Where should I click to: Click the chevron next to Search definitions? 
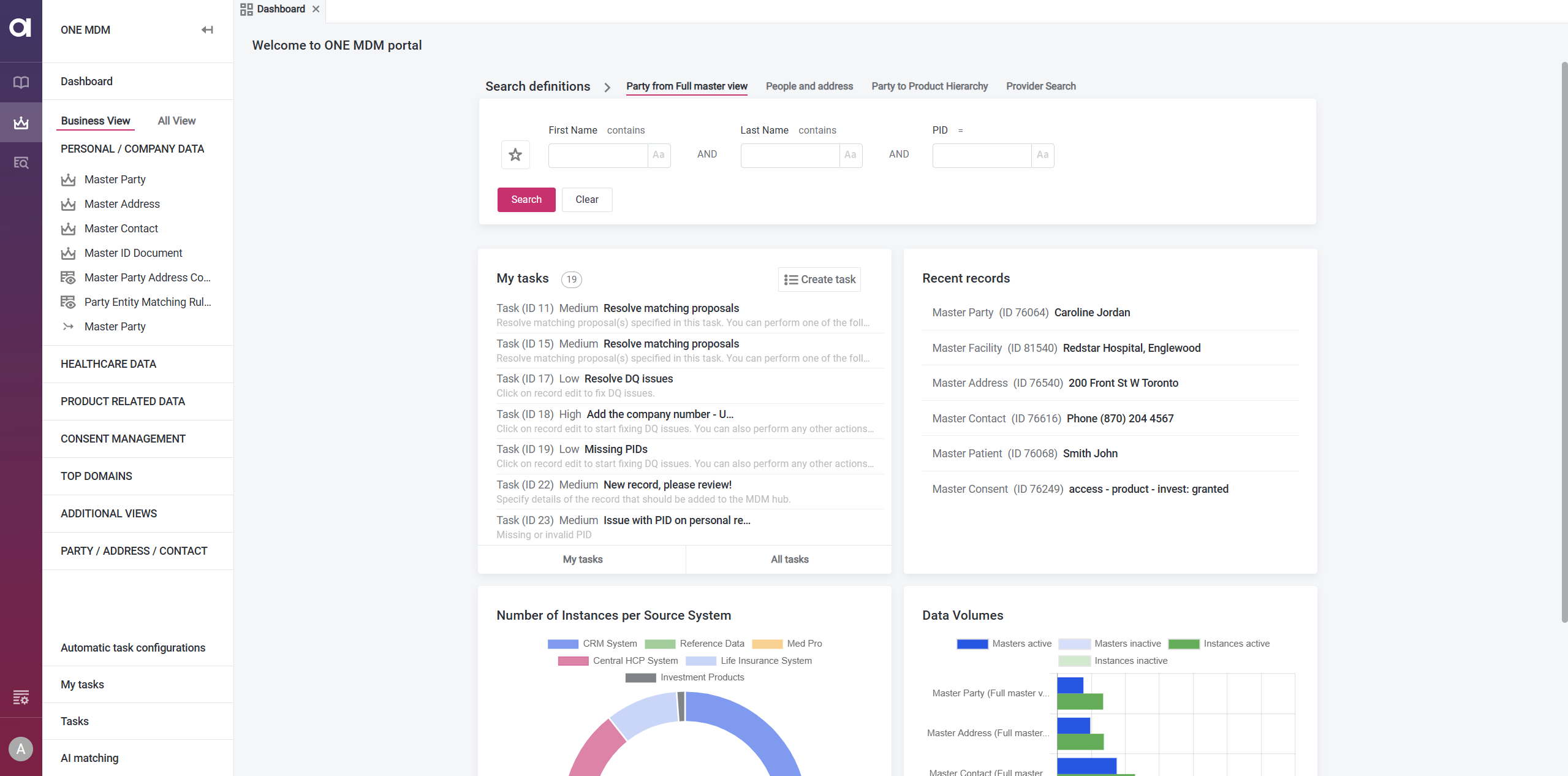pyautogui.click(x=607, y=87)
